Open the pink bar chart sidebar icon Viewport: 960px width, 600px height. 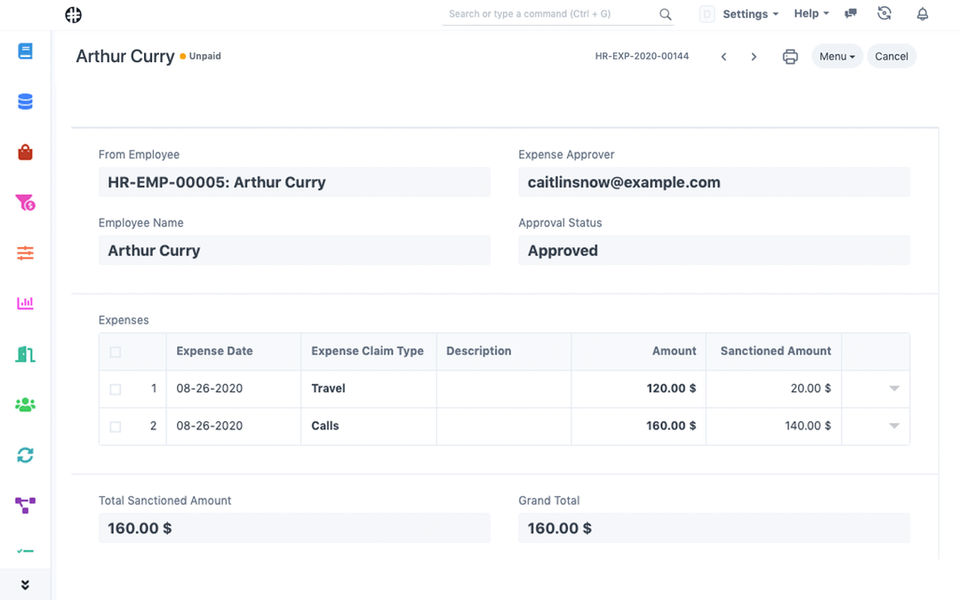click(25, 303)
